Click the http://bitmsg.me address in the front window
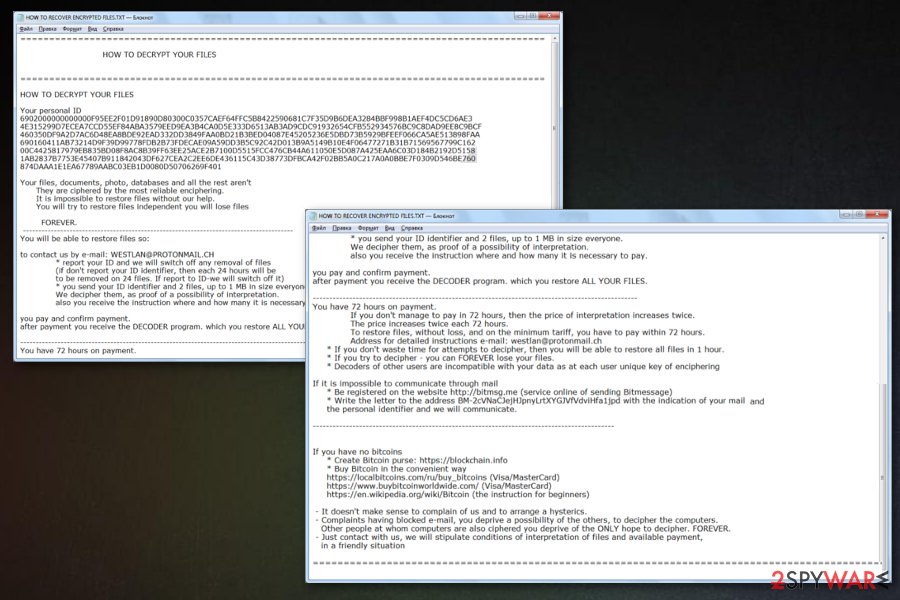The image size is (900, 600). pyautogui.click(x=484, y=392)
